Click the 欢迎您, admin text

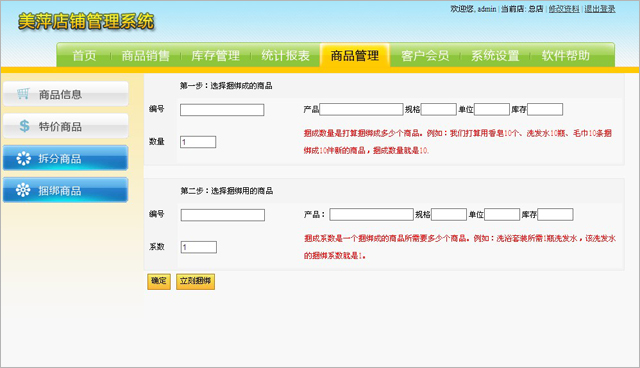pyautogui.click(x=473, y=9)
